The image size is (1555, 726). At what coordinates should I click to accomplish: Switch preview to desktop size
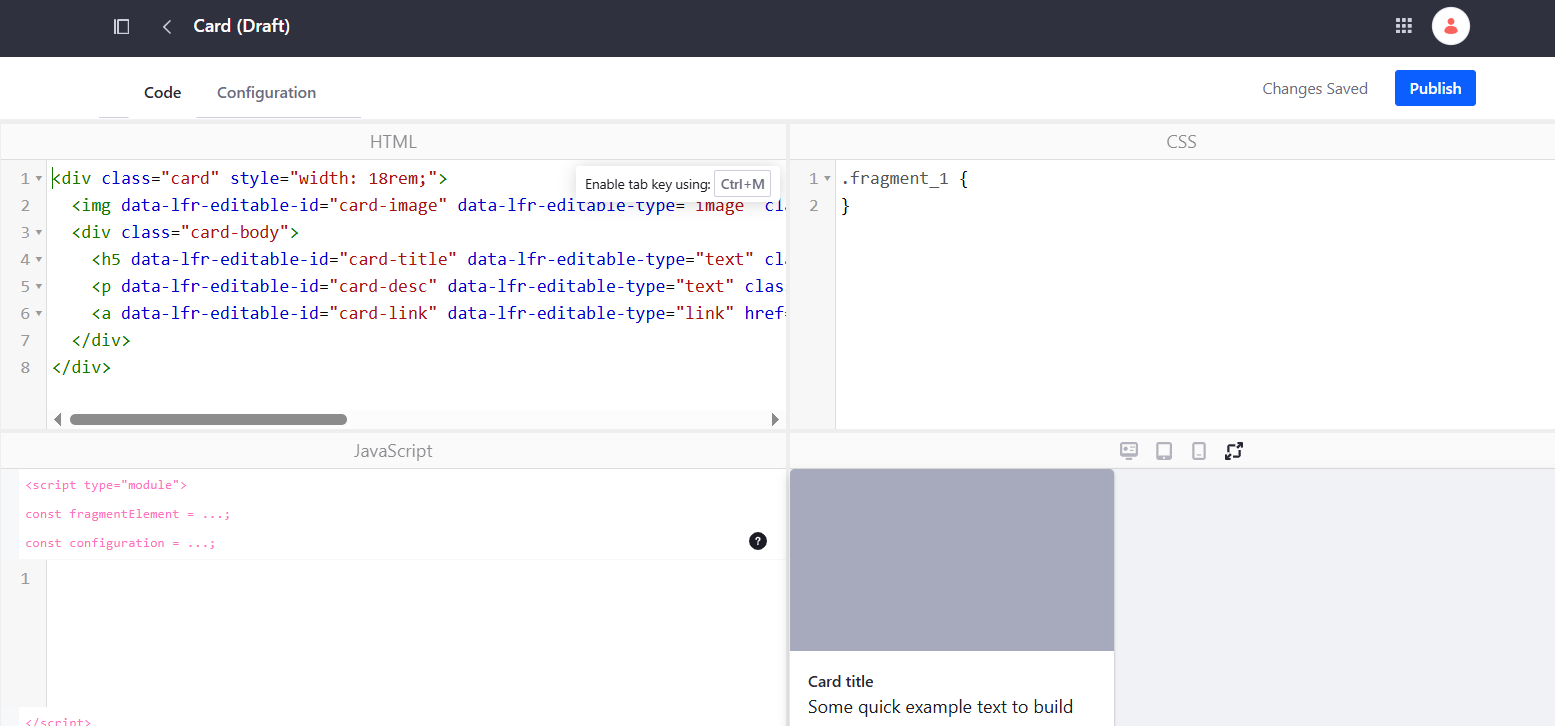[x=1129, y=451]
